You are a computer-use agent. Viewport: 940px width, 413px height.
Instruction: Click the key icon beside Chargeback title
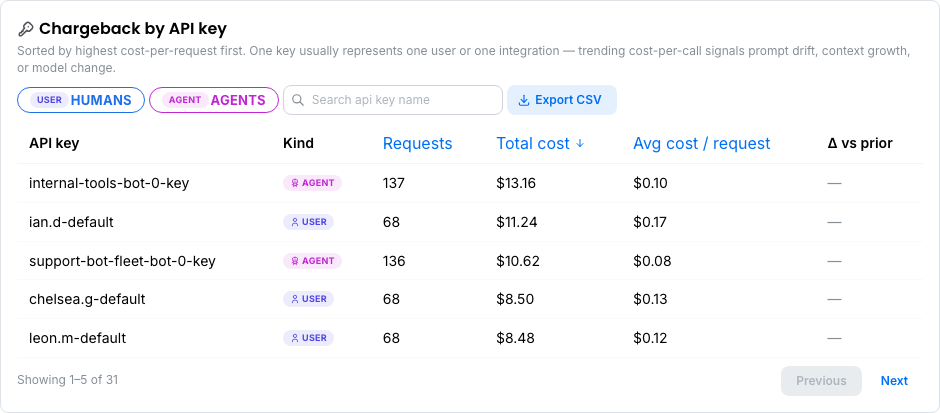point(25,29)
